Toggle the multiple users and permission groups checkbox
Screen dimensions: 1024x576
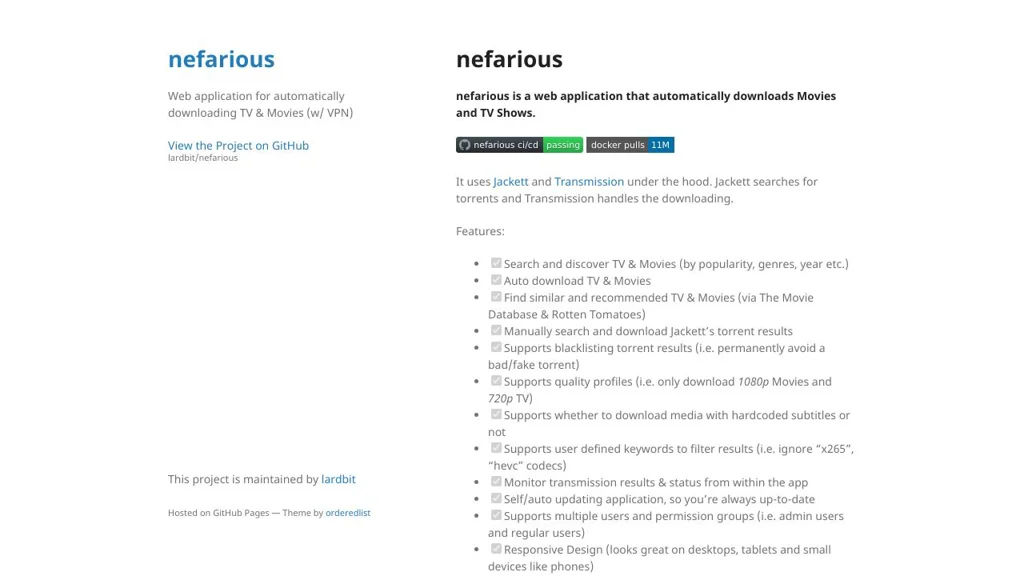point(496,515)
